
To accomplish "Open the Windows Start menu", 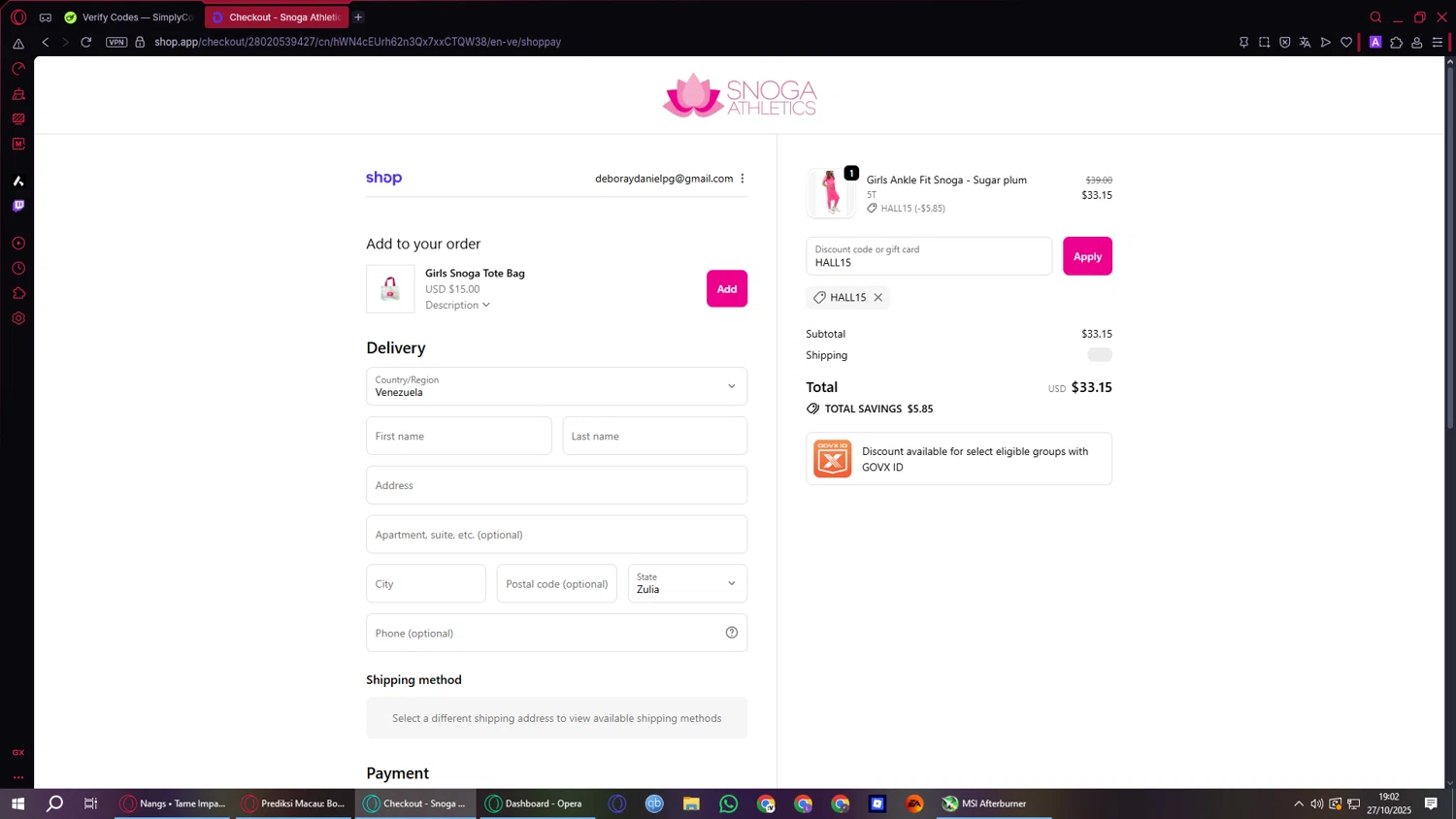I will tap(17, 803).
